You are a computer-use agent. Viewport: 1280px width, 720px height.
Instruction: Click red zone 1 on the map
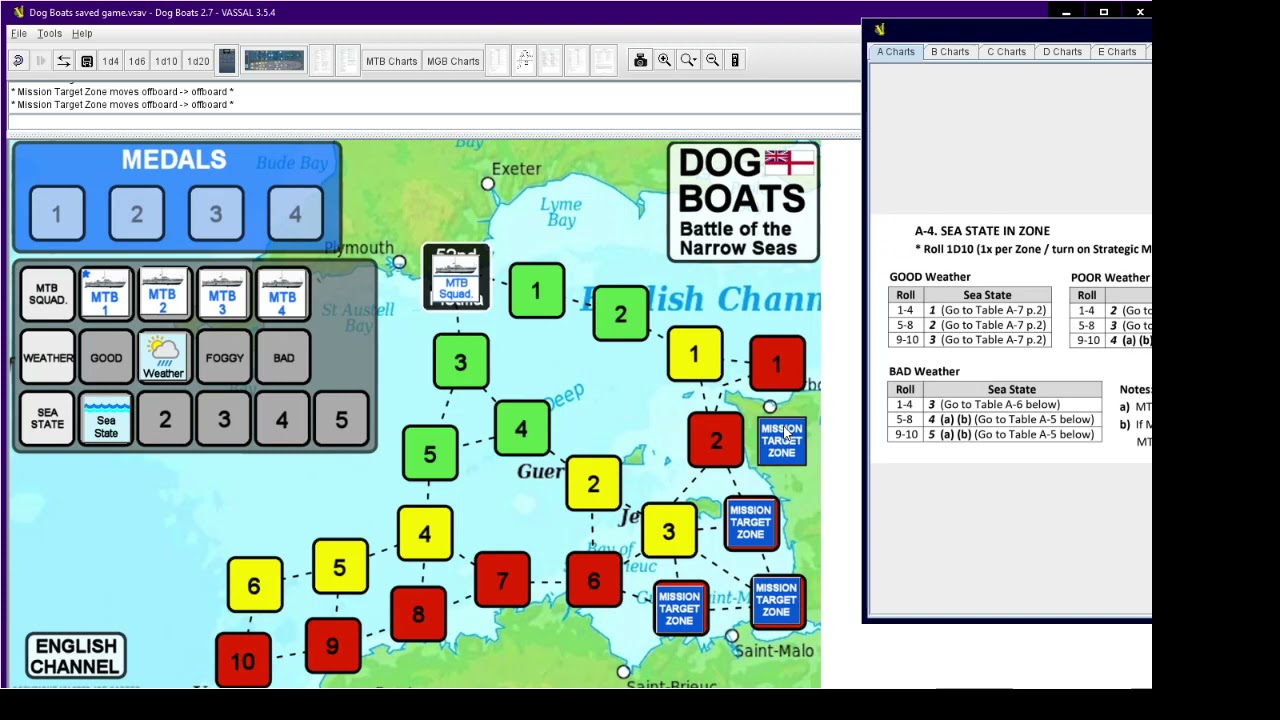[x=777, y=364]
